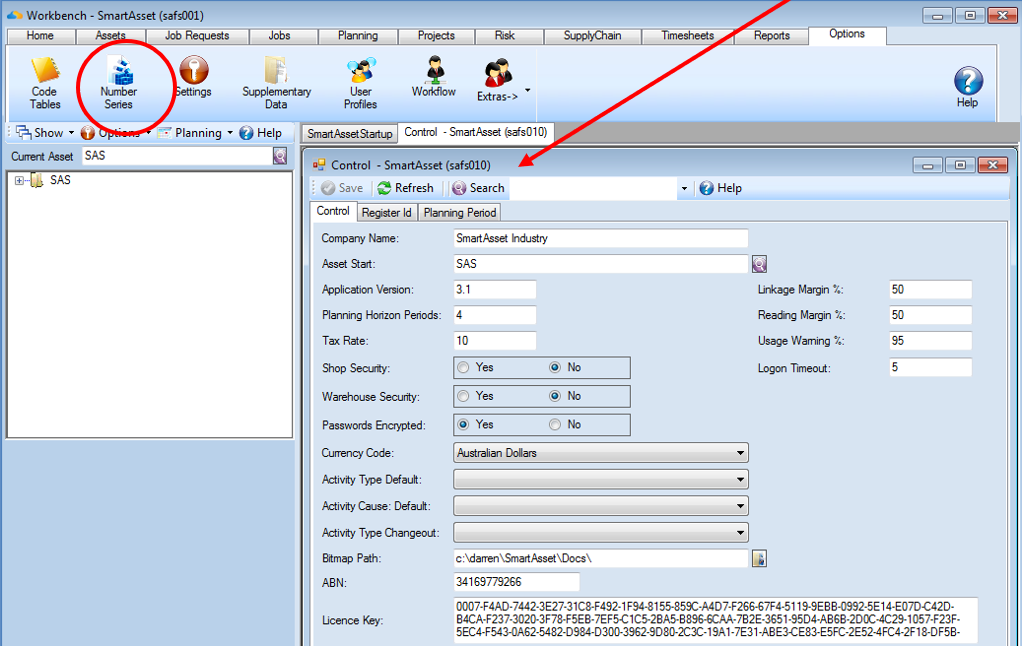Expand the Activity Type Default dropdown
Image resolution: width=1022 pixels, height=646 pixels.
[600, 480]
